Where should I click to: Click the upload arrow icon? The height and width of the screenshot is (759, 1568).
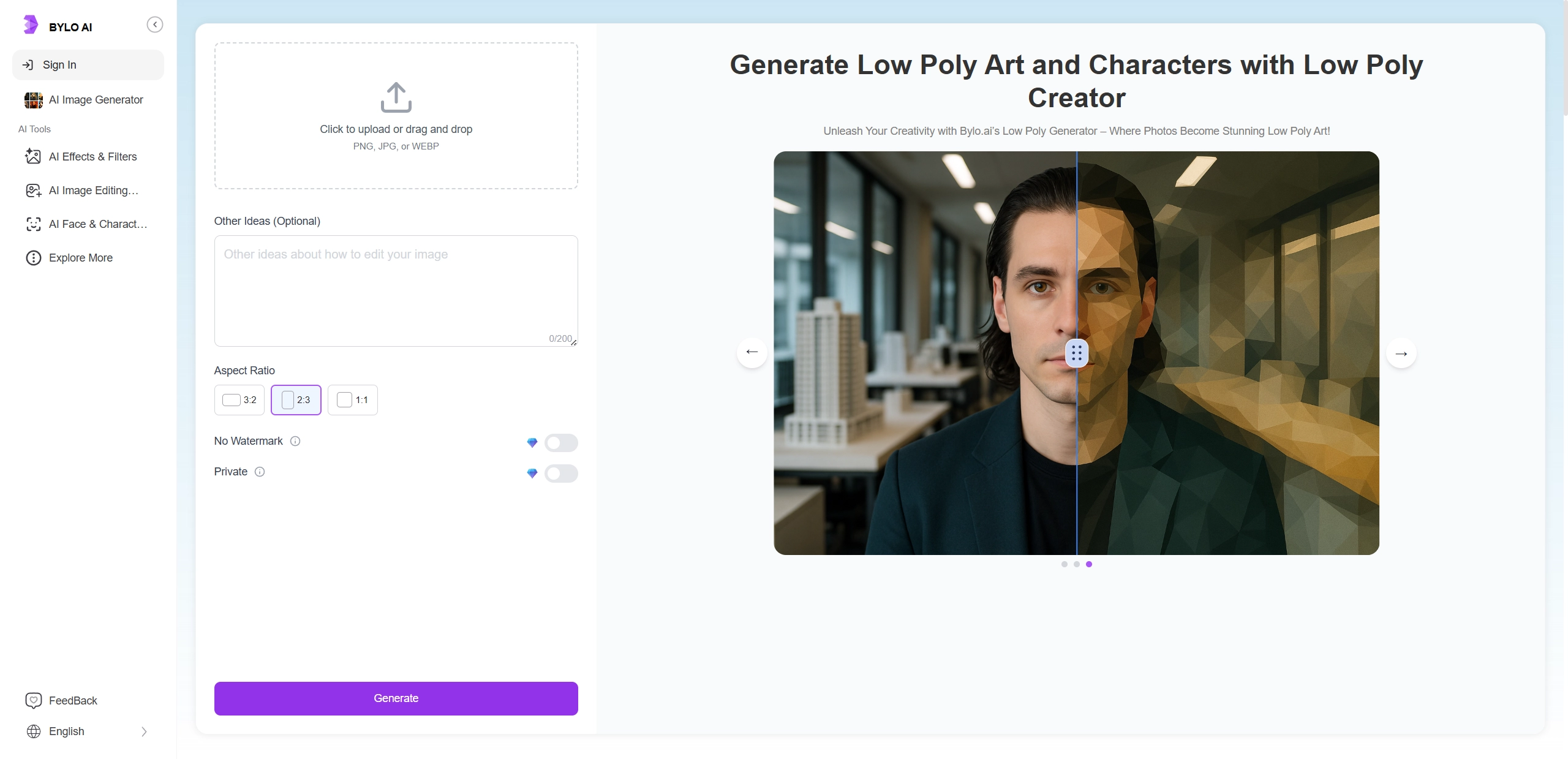pos(396,97)
